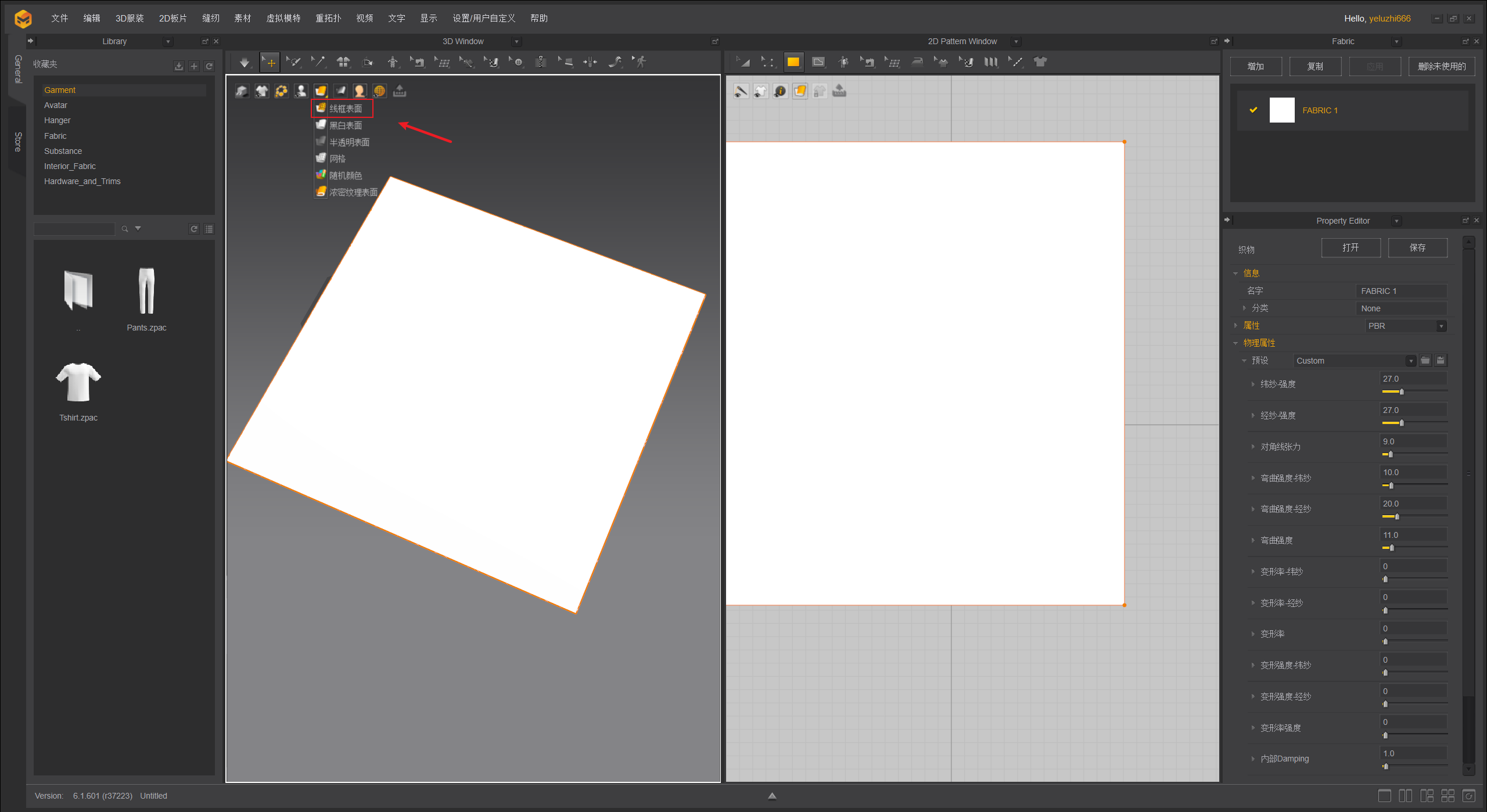The width and height of the screenshot is (1487, 812).
Task: Open the PBR material type dropdown
Action: point(1441,326)
